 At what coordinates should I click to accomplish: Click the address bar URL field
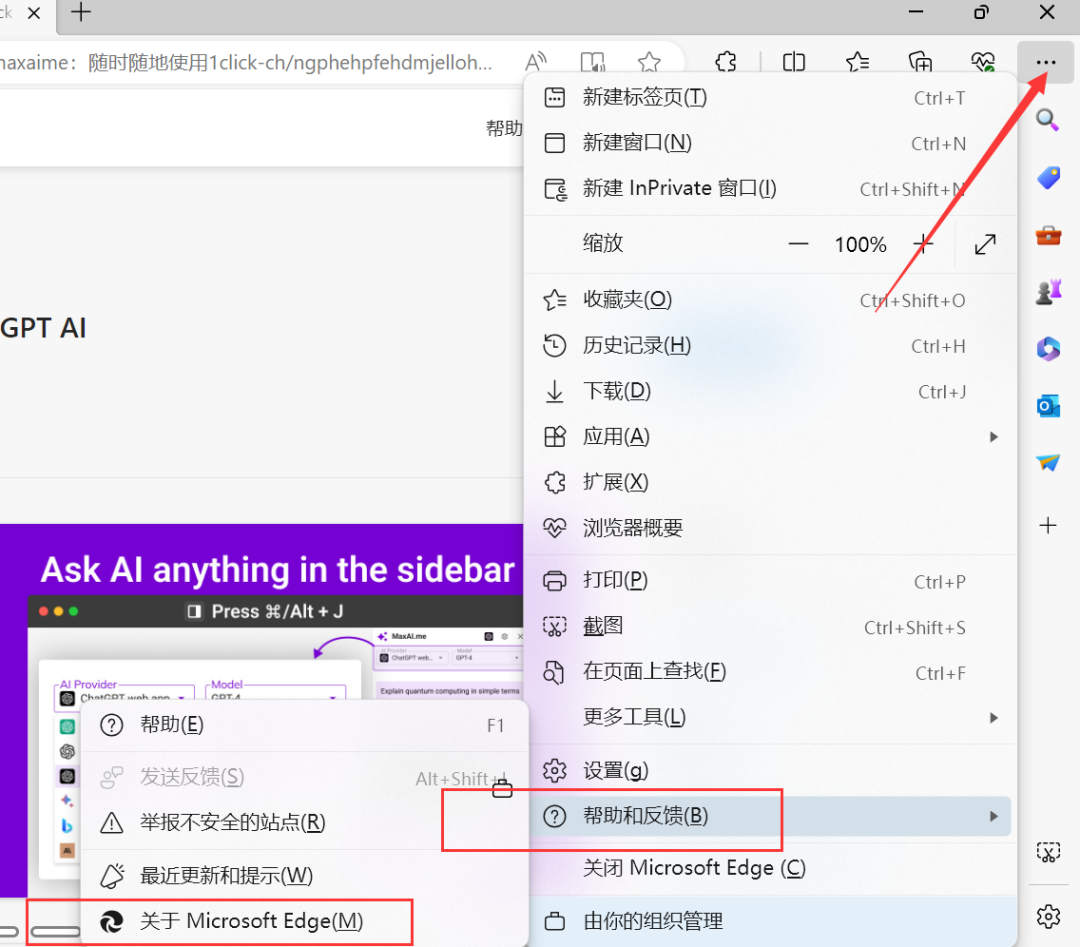click(245, 63)
